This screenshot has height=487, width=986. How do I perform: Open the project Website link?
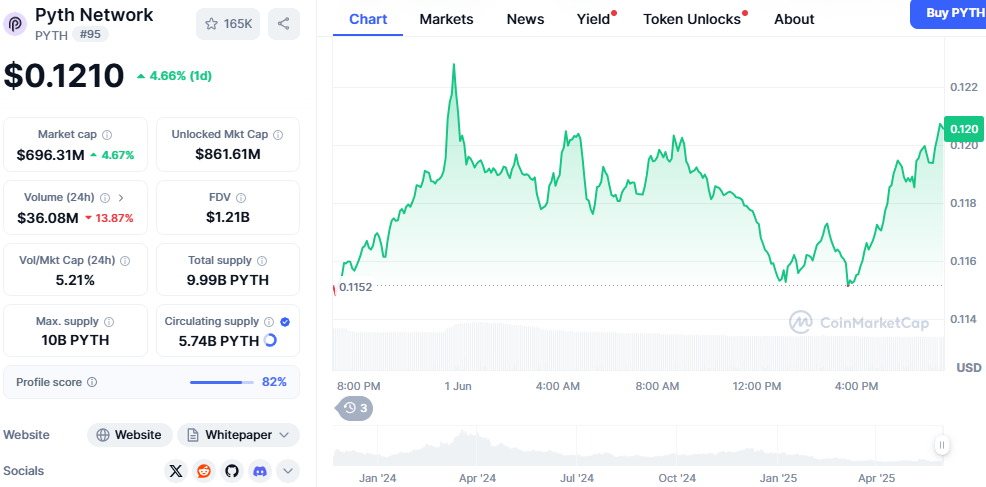(x=130, y=435)
